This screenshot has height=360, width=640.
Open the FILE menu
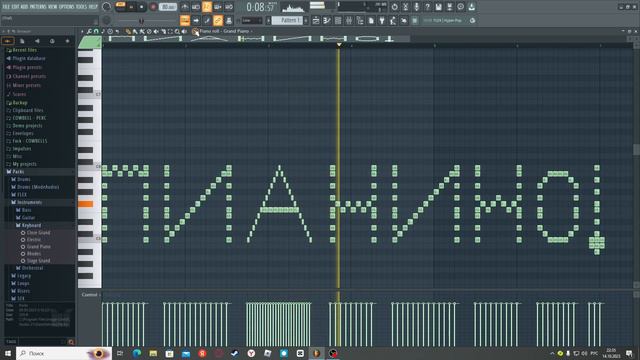[6, 7]
